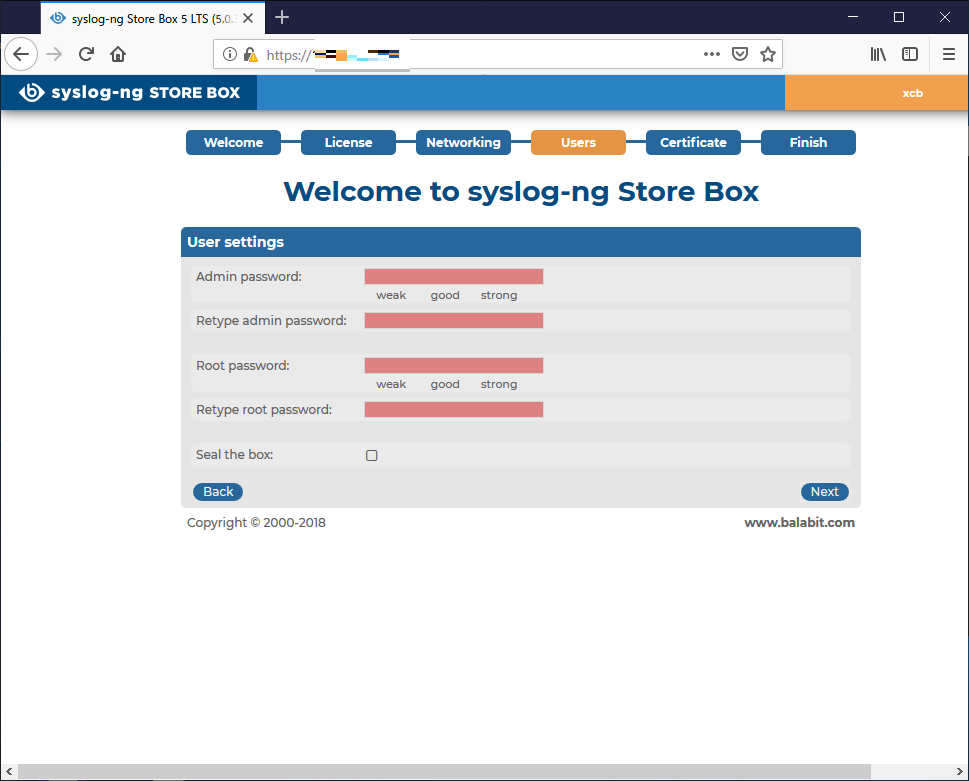Click 'weak' label under Root password
This screenshot has width=969, height=781.
(391, 384)
